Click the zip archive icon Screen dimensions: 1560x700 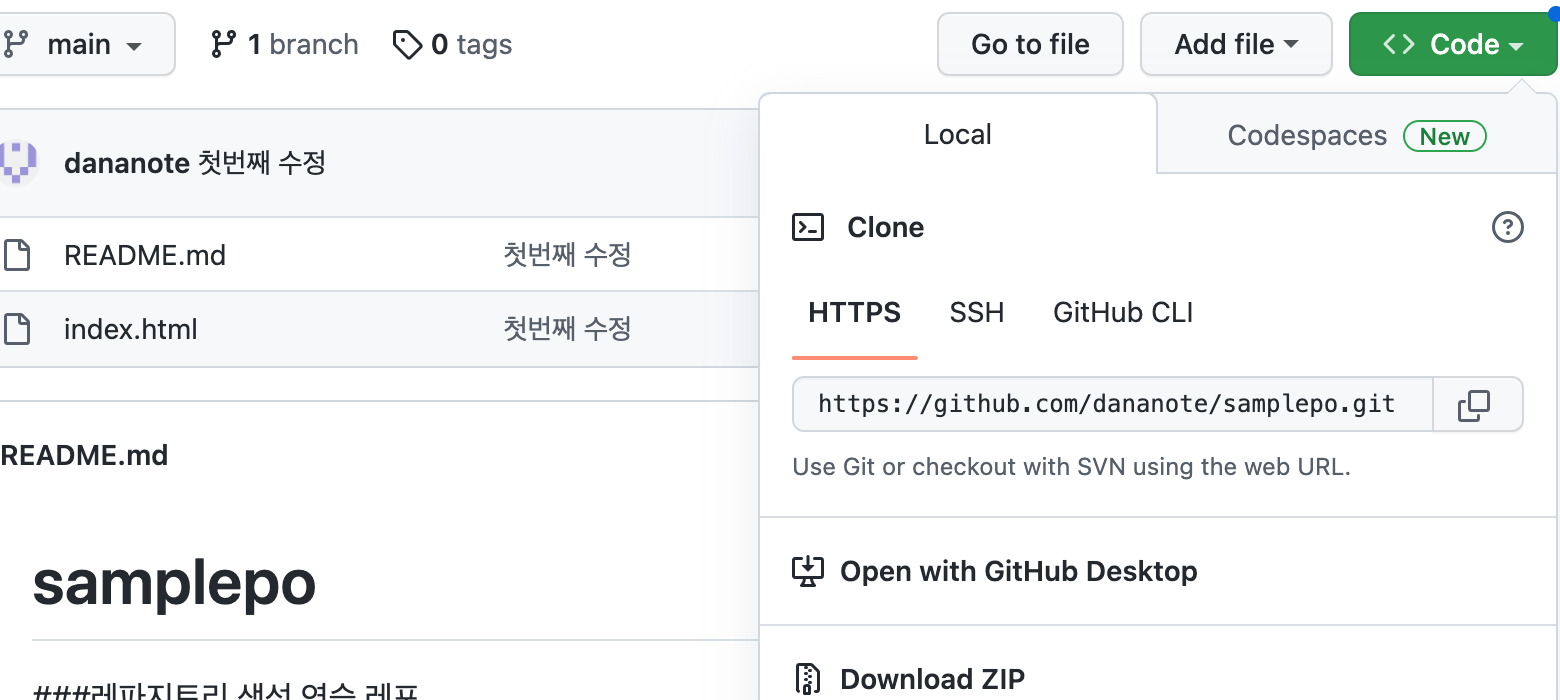(808, 679)
